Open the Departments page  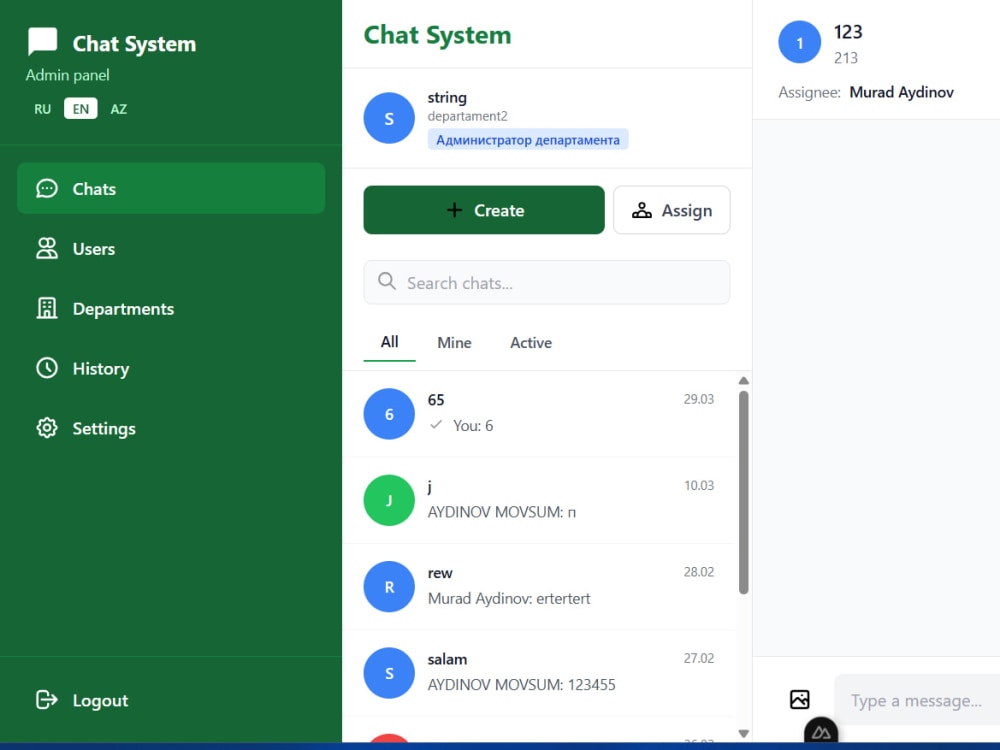(171, 308)
